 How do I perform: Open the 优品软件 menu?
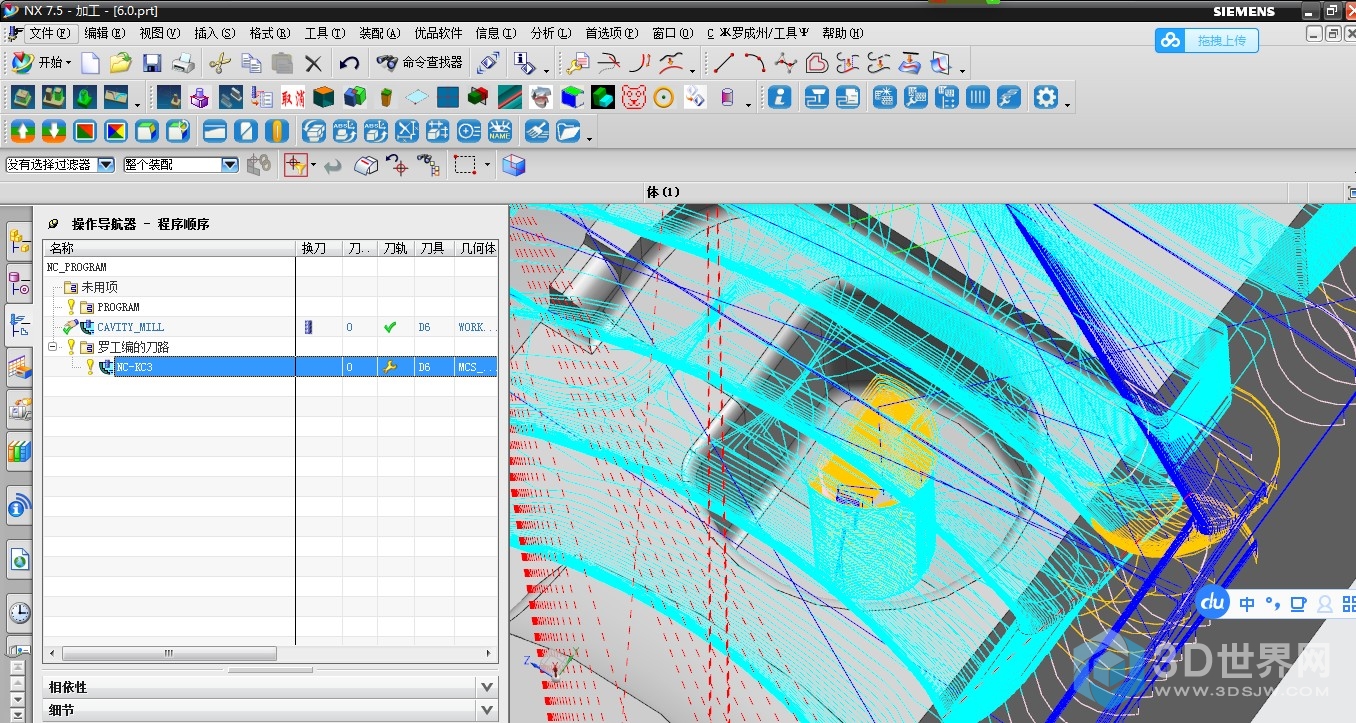[x=438, y=33]
